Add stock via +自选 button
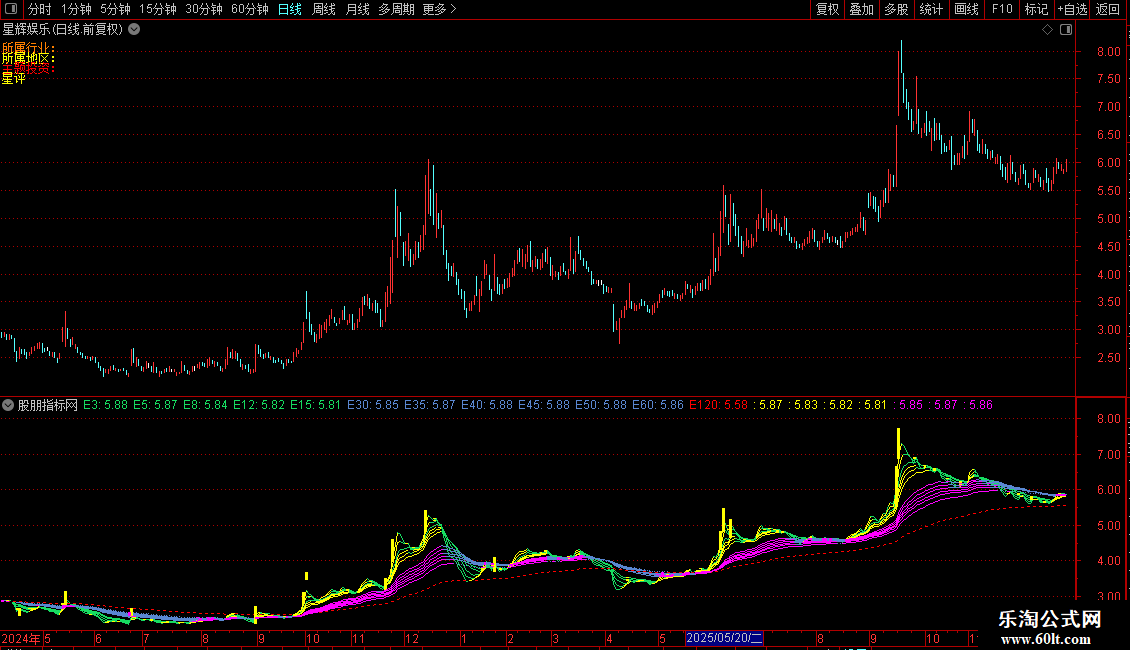Image resolution: width=1130 pixels, height=650 pixels. (1072, 9)
